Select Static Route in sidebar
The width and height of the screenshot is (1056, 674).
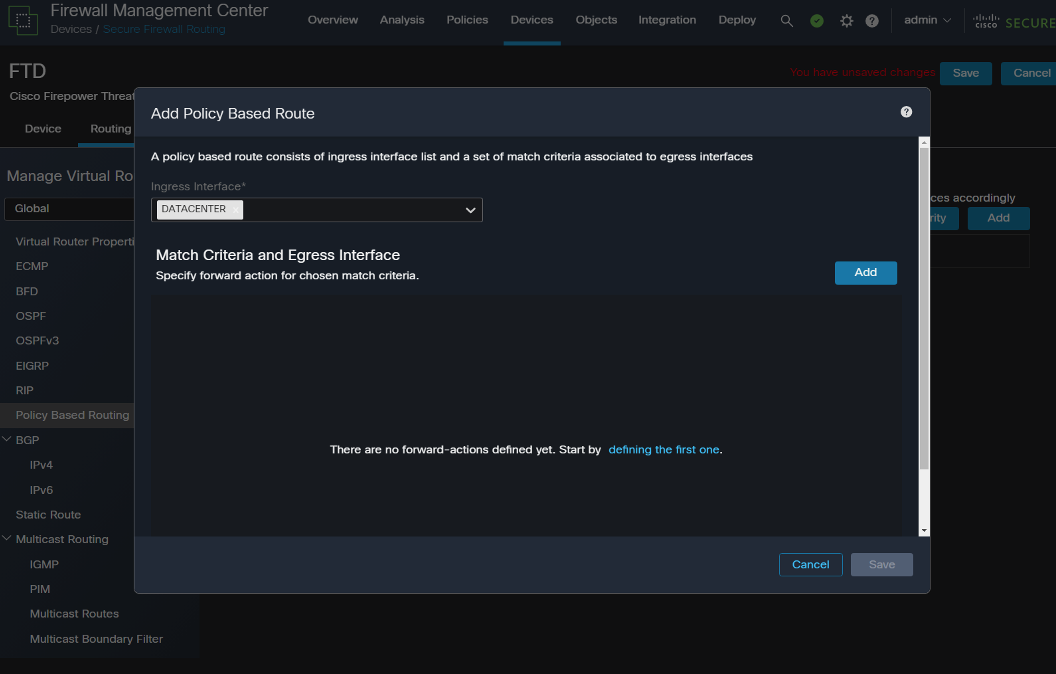48,514
